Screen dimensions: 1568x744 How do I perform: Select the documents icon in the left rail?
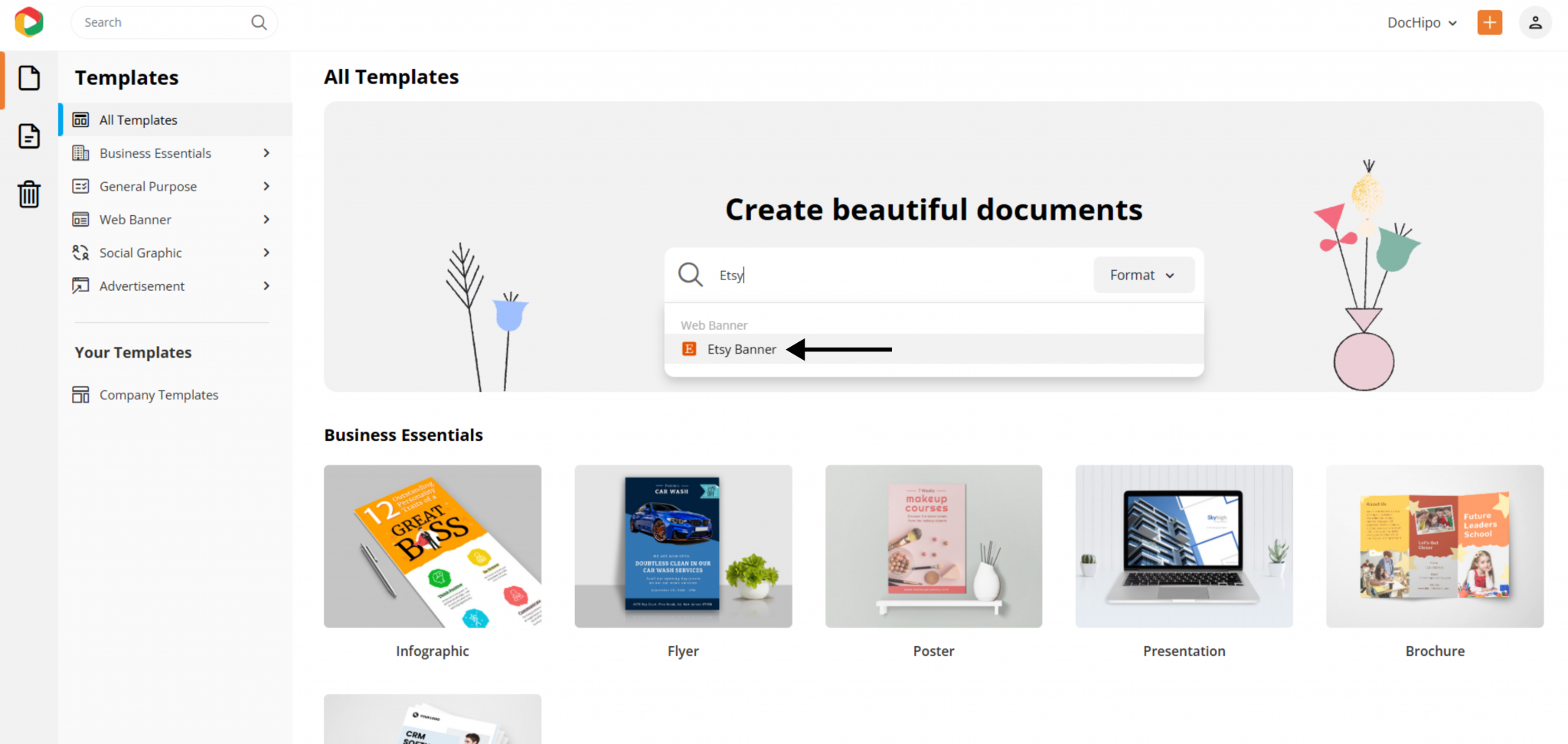[x=28, y=135]
